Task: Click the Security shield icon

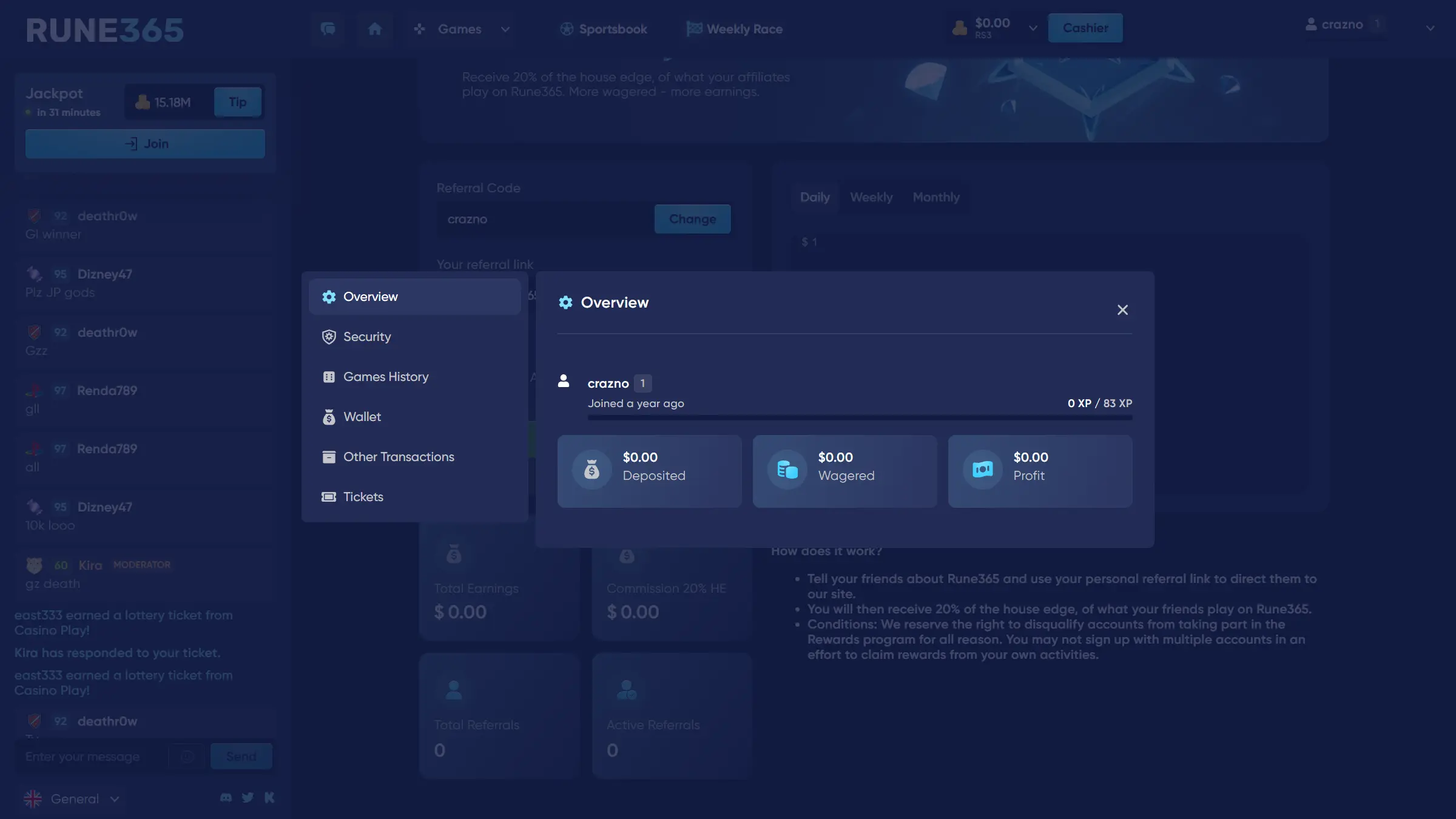Action: click(329, 337)
